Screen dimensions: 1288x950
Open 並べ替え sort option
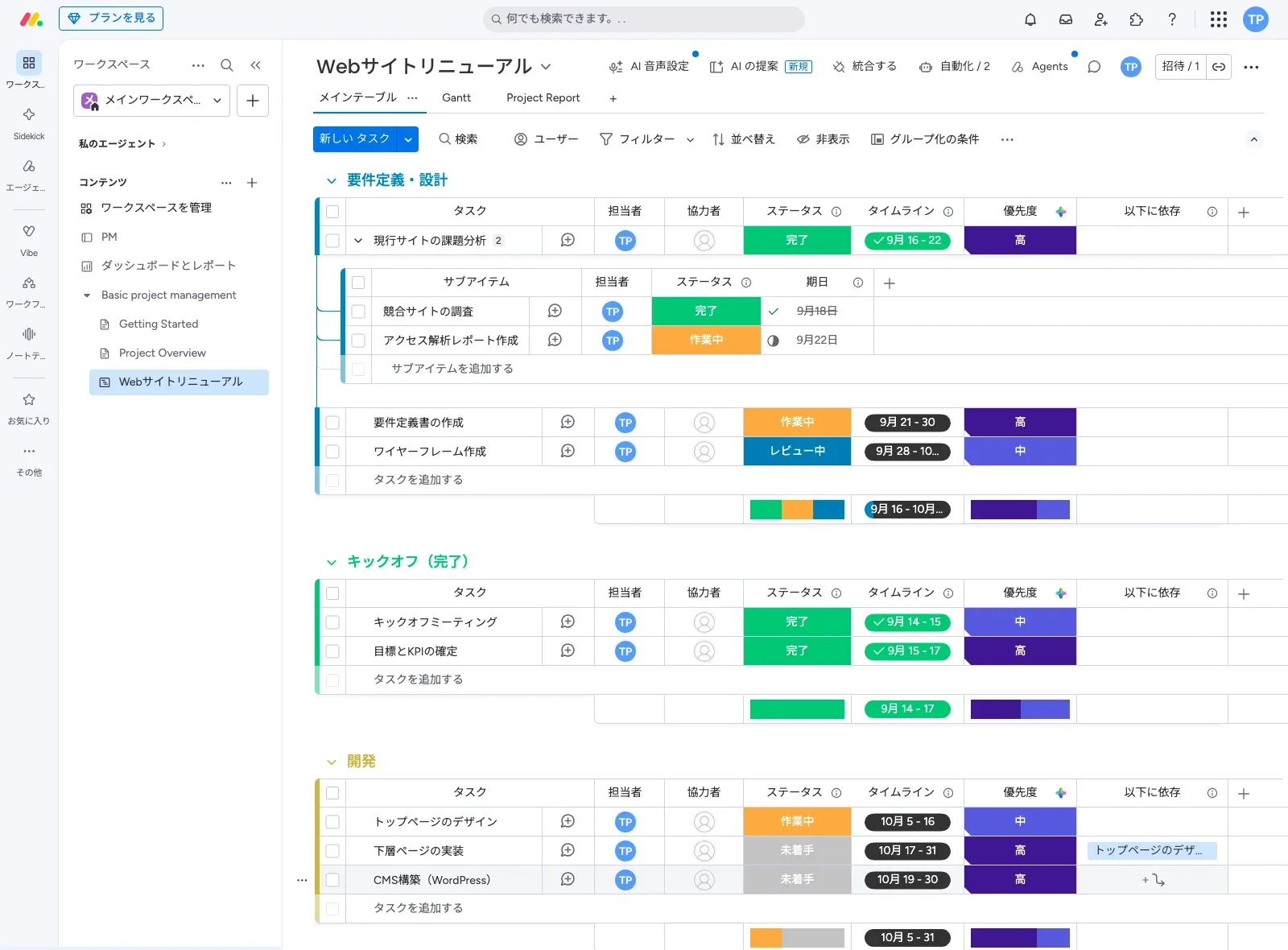click(x=744, y=139)
